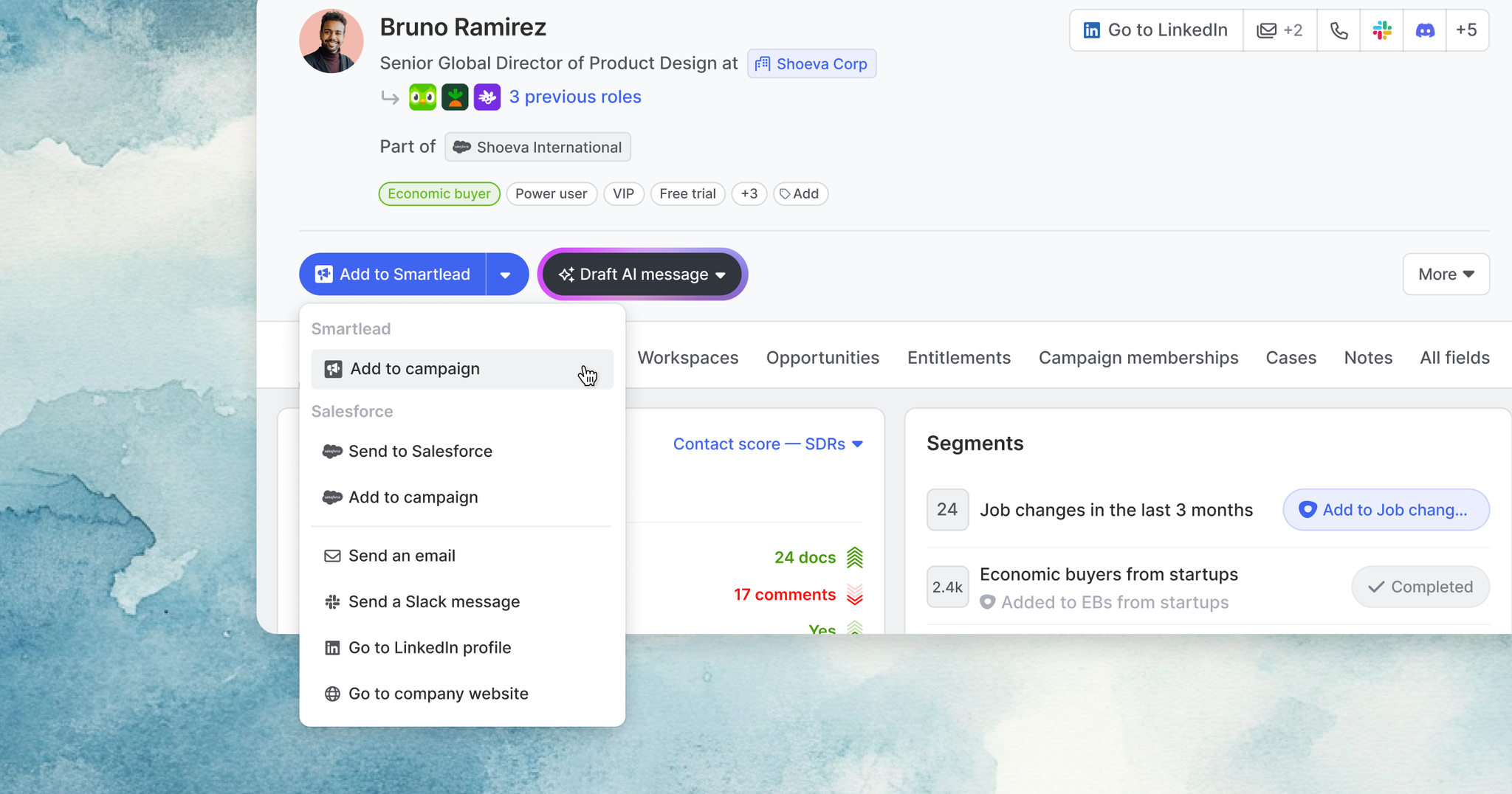Click the Salesforce section label in the menu
The height and width of the screenshot is (794, 1512).
[352, 412]
